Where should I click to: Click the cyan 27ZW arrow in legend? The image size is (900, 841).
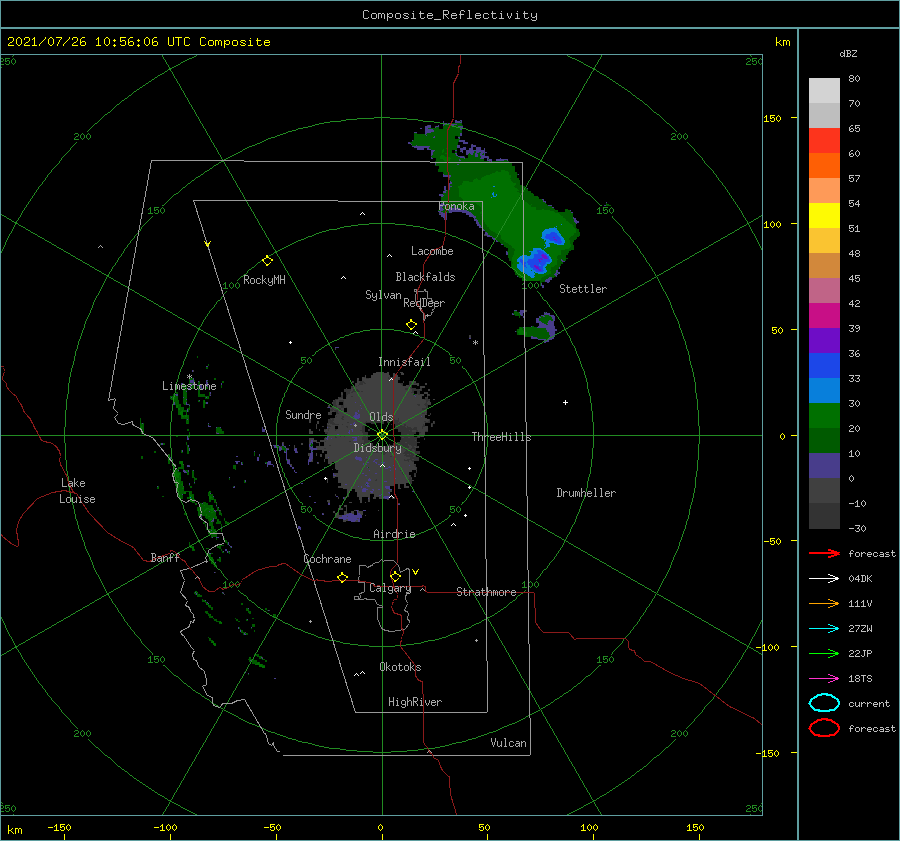(824, 629)
